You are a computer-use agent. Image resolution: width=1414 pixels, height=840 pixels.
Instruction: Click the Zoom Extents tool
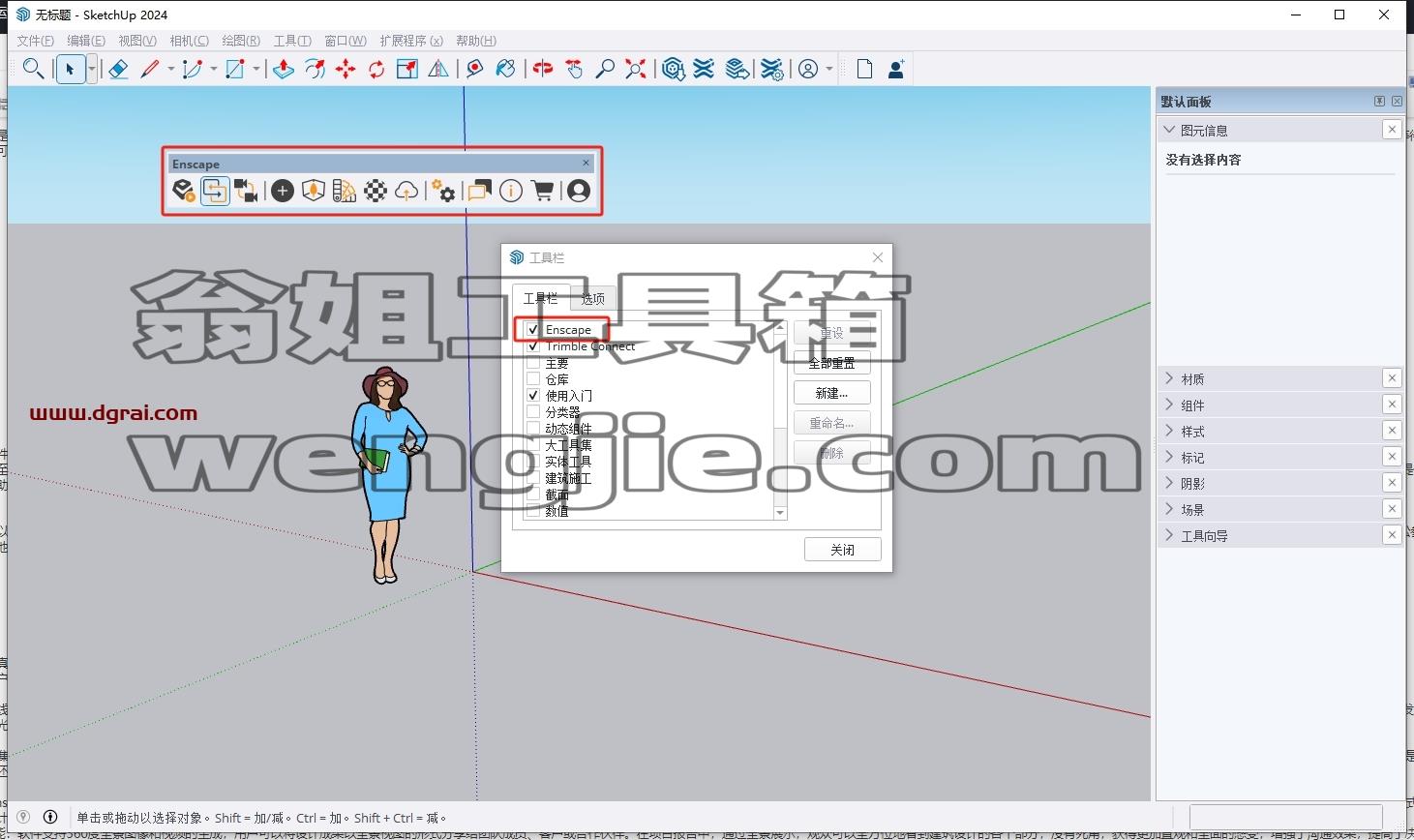pos(636,69)
